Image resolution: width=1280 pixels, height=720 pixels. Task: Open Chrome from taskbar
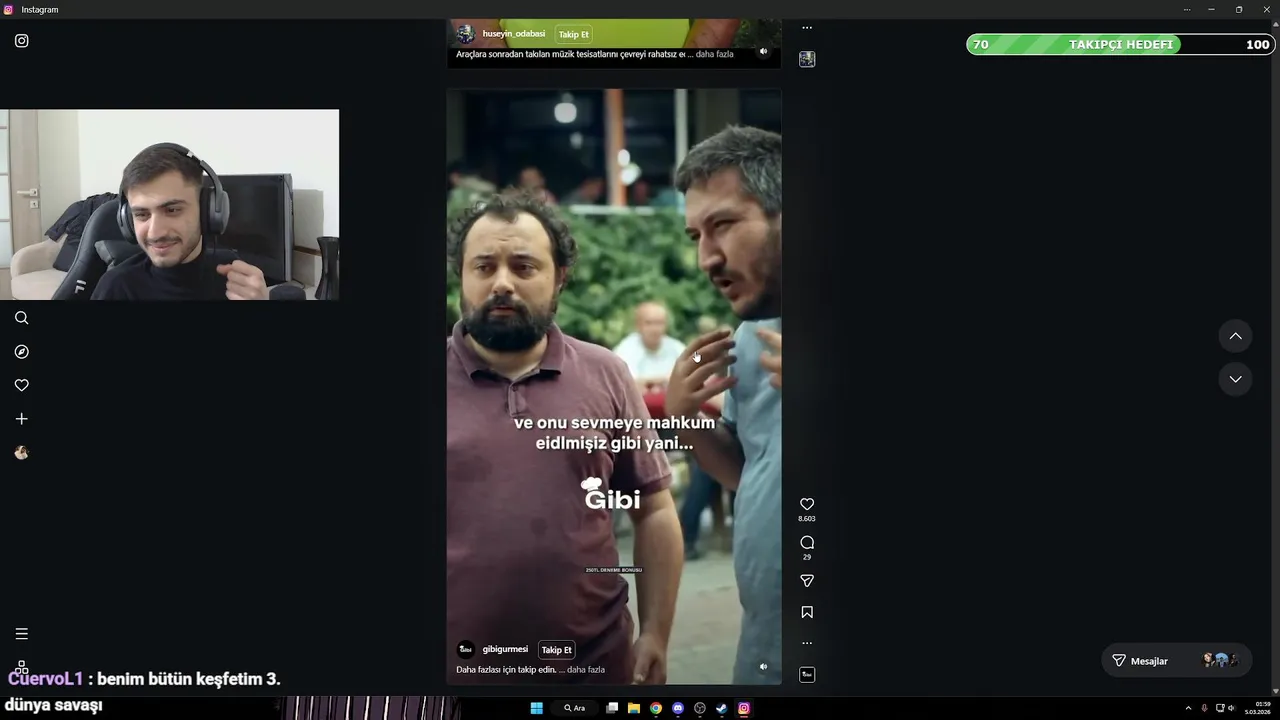pyautogui.click(x=656, y=708)
